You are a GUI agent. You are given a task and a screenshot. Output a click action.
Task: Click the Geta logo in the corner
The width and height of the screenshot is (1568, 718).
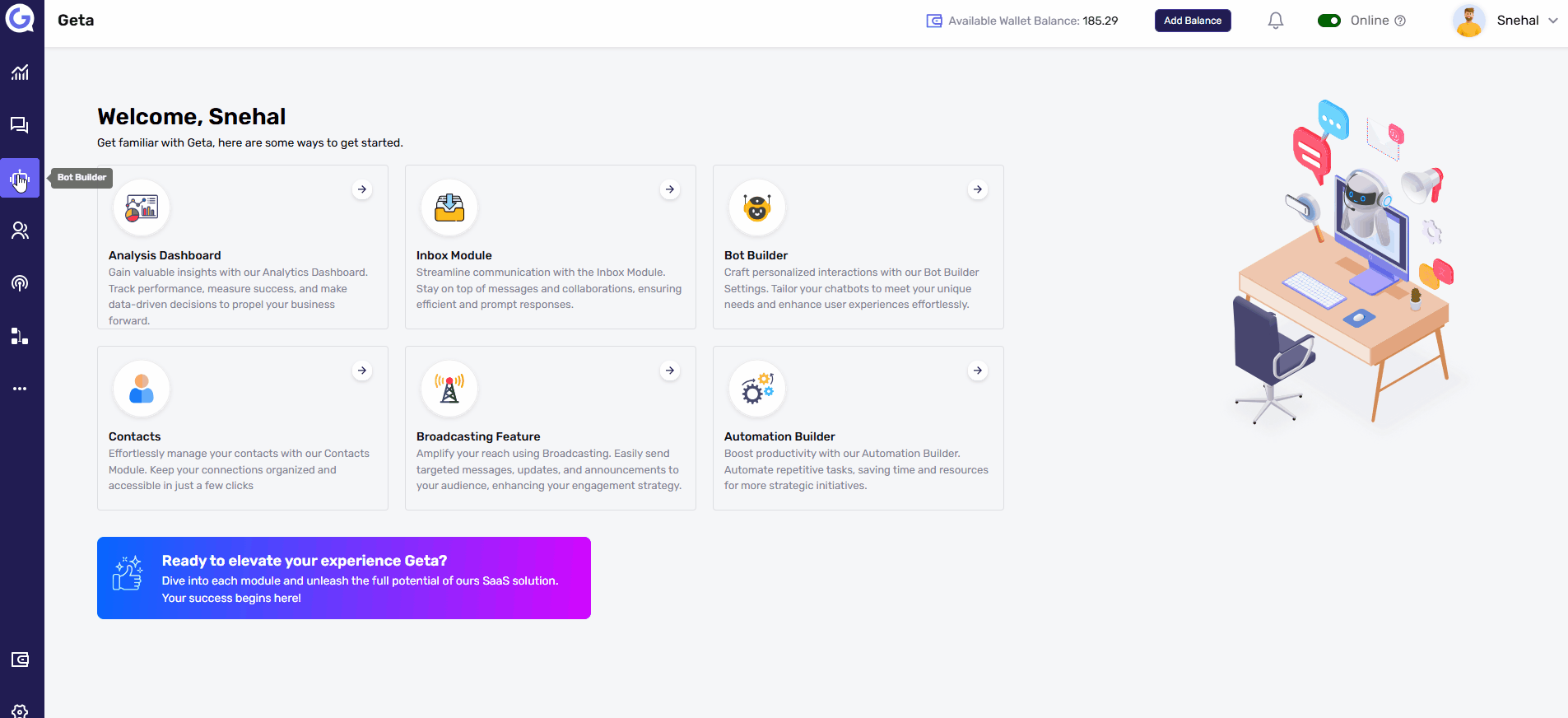click(x=20, y=18)
